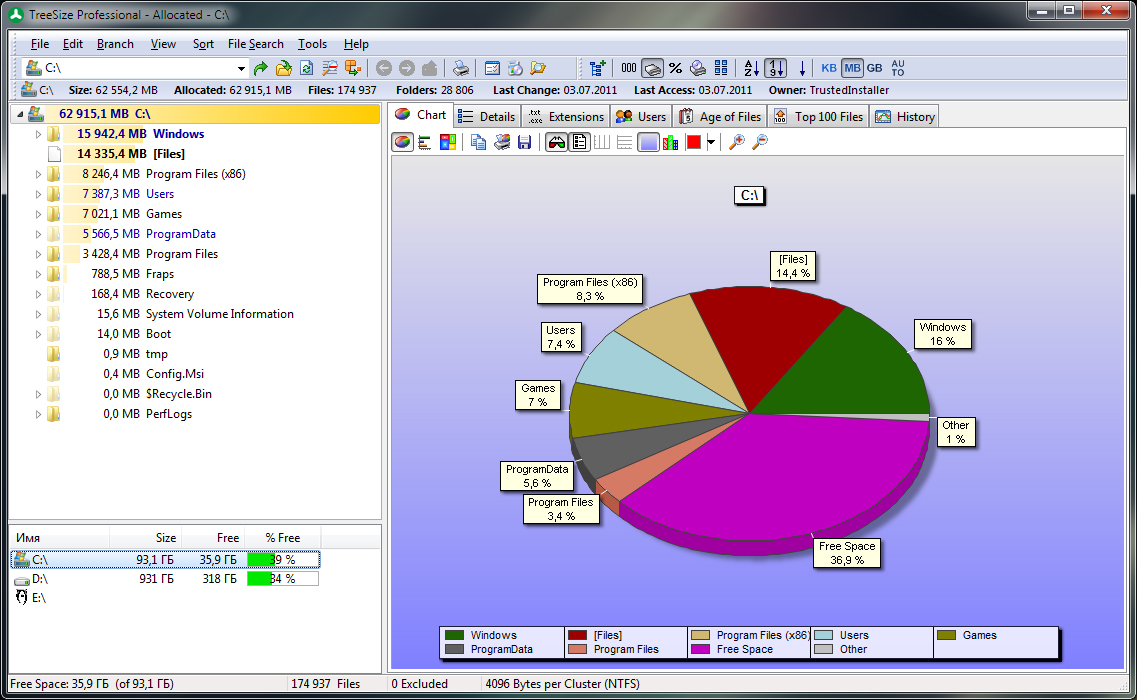Copy the chart to clipboard
The height and width of the screenshot is (700, 1137).
click(x=479, y=142)
